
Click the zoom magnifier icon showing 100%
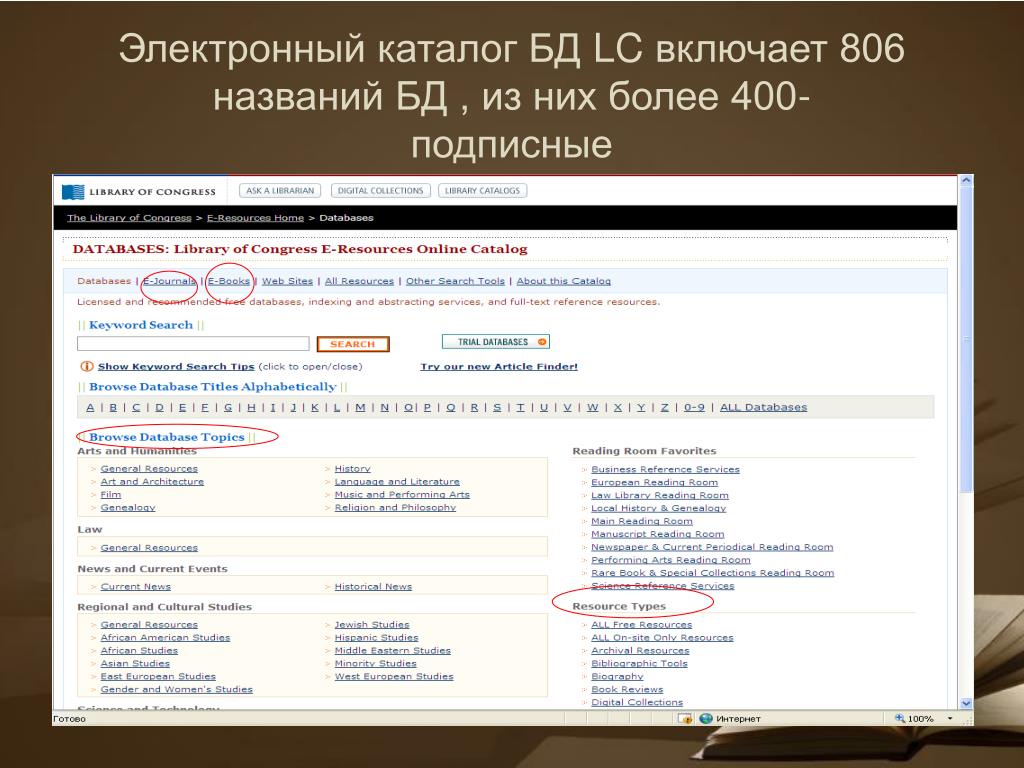point(900,718)
